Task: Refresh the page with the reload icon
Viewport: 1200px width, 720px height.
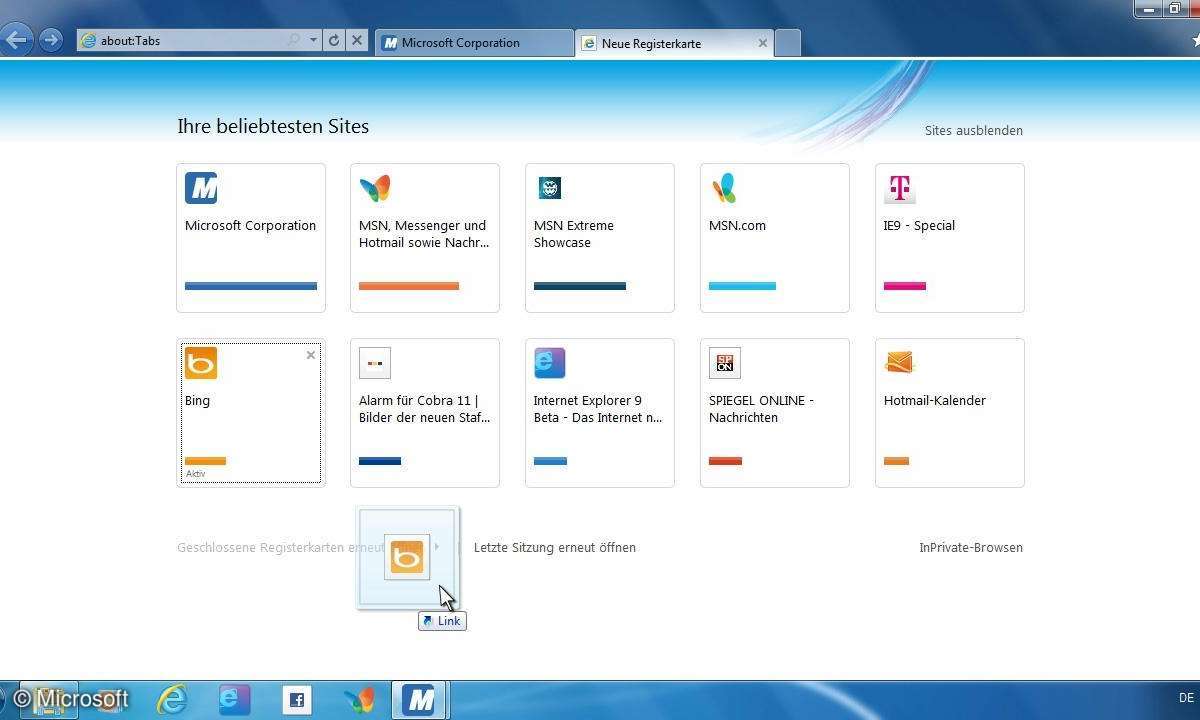Action: [x=334, y=41]
